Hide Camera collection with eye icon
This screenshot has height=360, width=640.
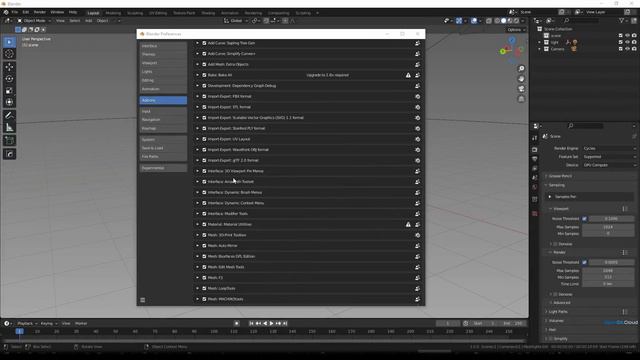coord(627,49)
